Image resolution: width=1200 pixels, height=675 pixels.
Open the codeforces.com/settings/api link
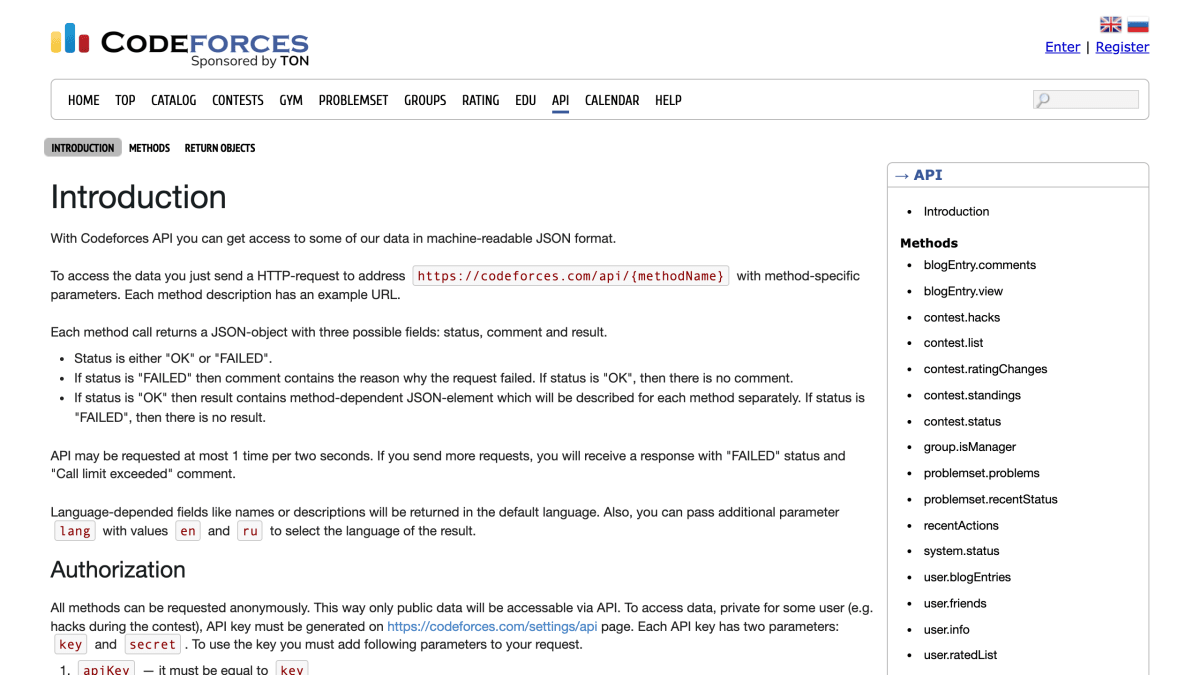coord(492,626)
